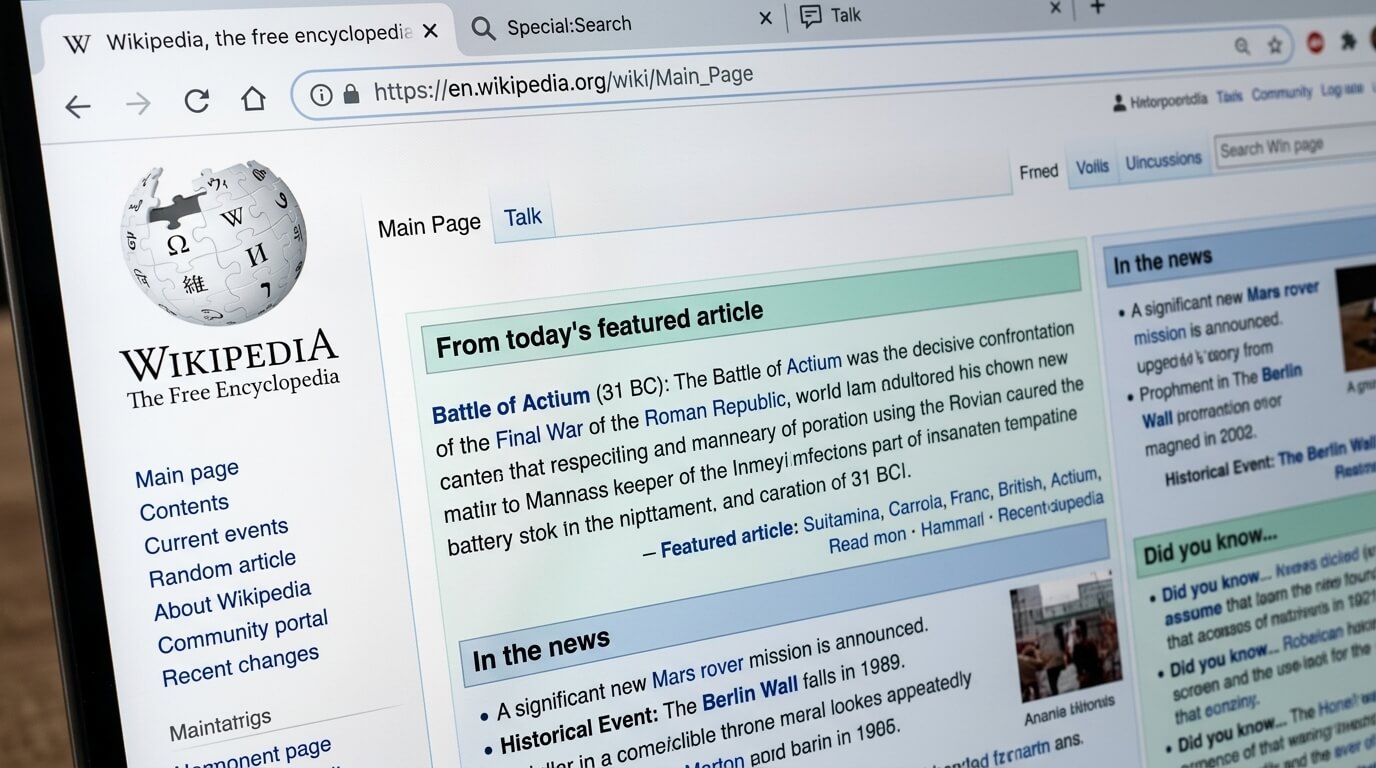The image size is (1376, 768).
Task: Click the Read mon link
Action: coord(868,540)
